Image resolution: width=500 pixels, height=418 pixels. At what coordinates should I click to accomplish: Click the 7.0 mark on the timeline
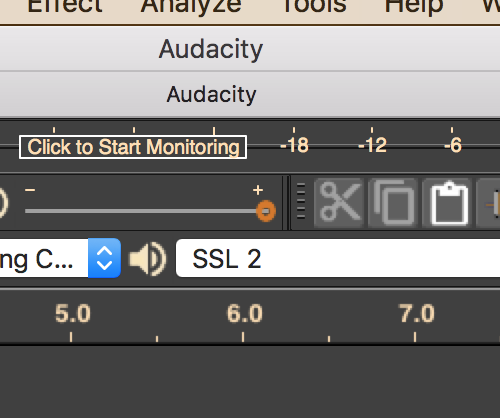pos(417,314)
